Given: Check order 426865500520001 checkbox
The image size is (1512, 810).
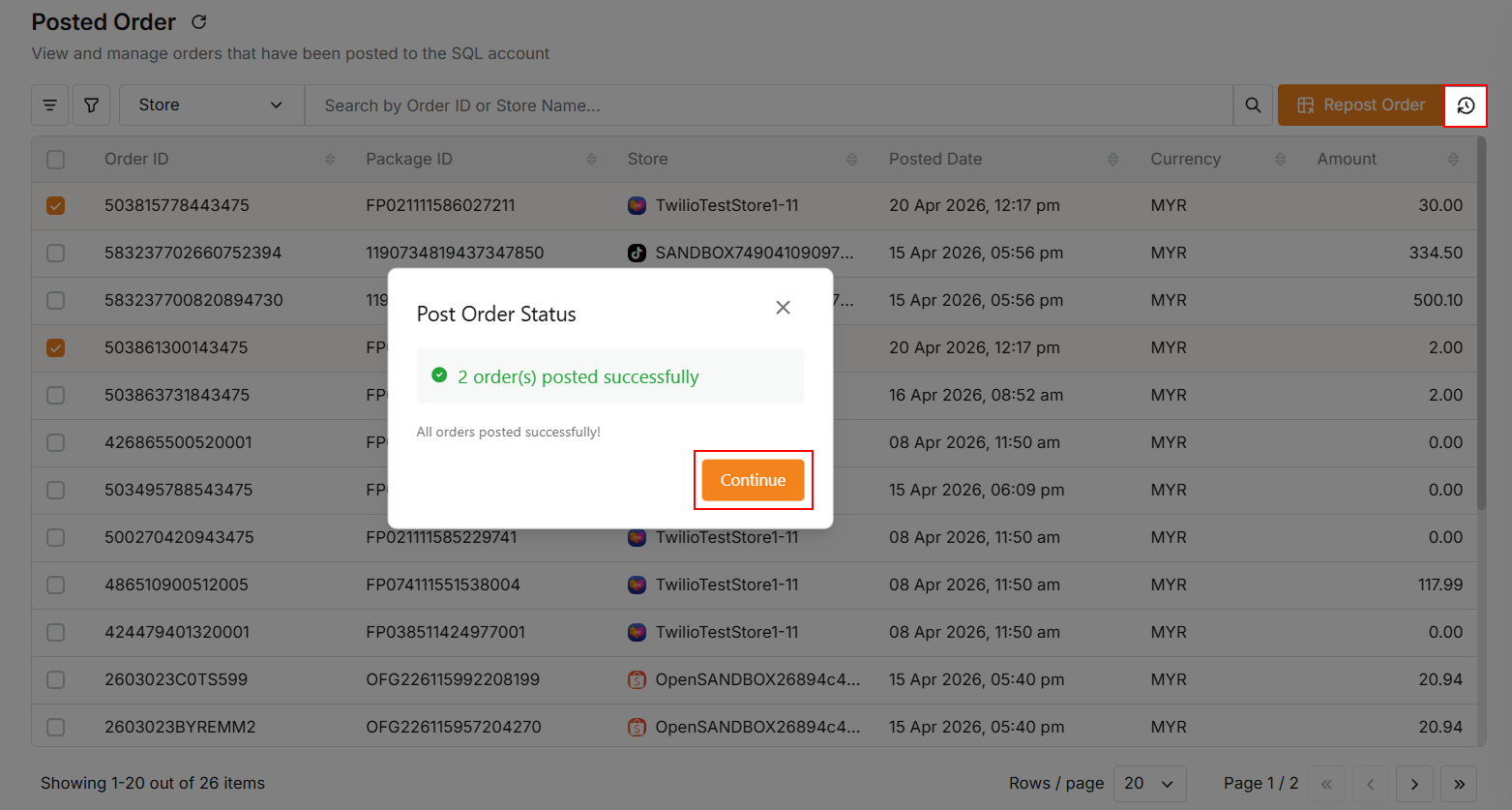Looking at the screenshot, I should coord(56,442).
